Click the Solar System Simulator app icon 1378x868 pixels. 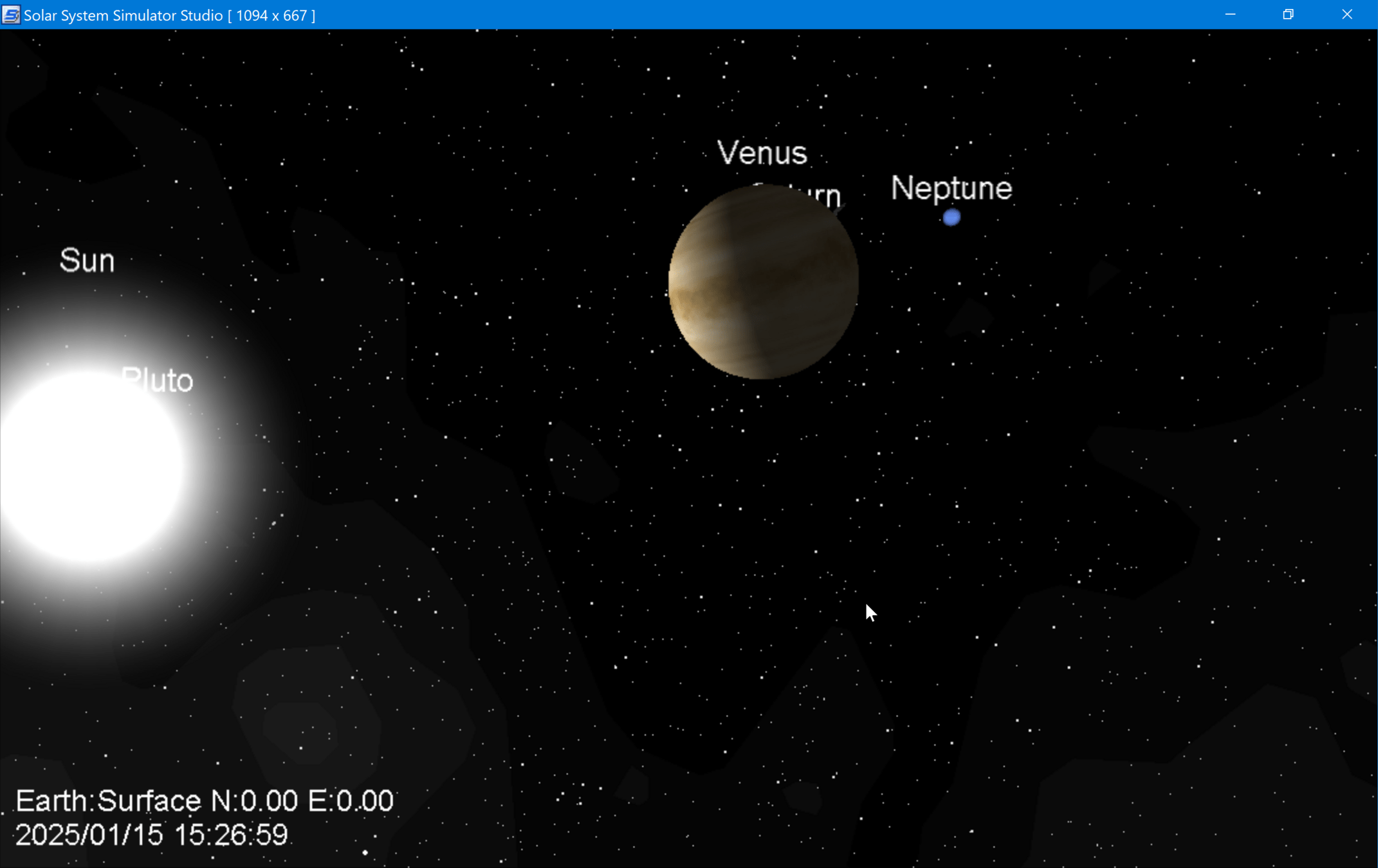pos(11,15)
